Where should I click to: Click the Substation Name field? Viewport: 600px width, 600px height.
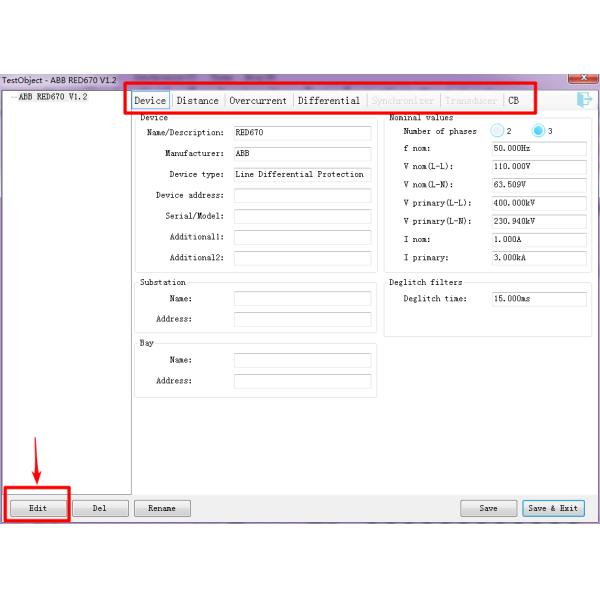(302, 298)
